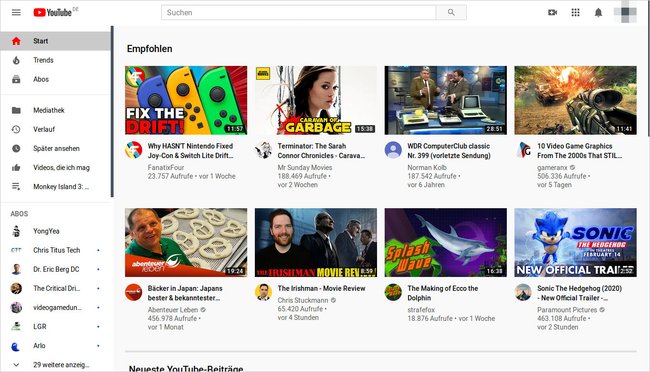
Task: Open Paramount Pictures channel name link
Action: pyautogui.click(x=567, y=310)
